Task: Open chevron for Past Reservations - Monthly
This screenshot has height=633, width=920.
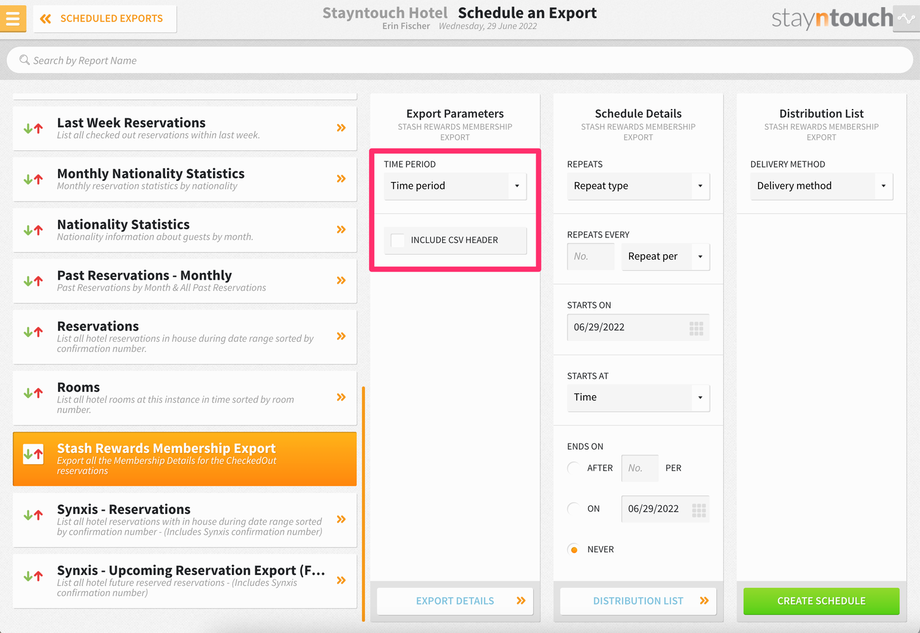Action: coord(341,280)
